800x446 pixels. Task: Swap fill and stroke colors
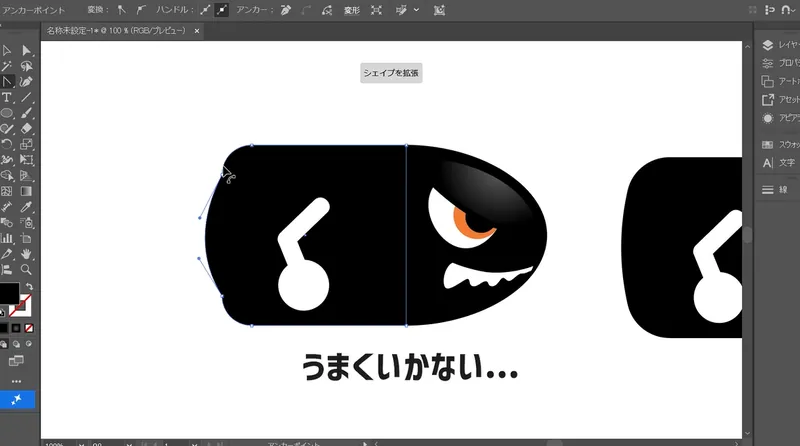point(29,286)
